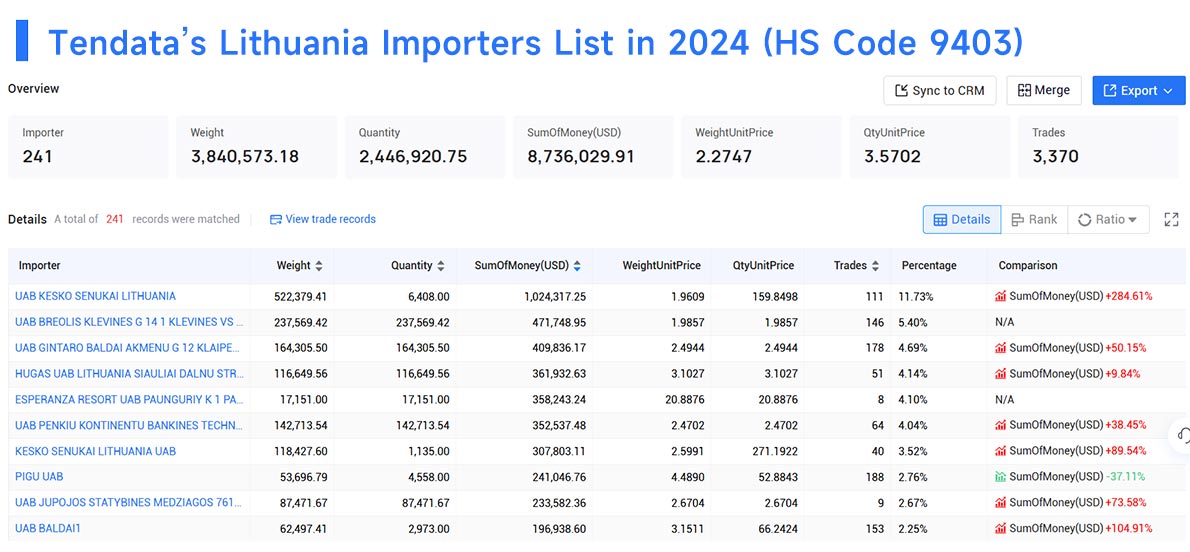The image size is (1190, 552).
Task: Click the red 241 matched records count
Action: pos(115,219)
